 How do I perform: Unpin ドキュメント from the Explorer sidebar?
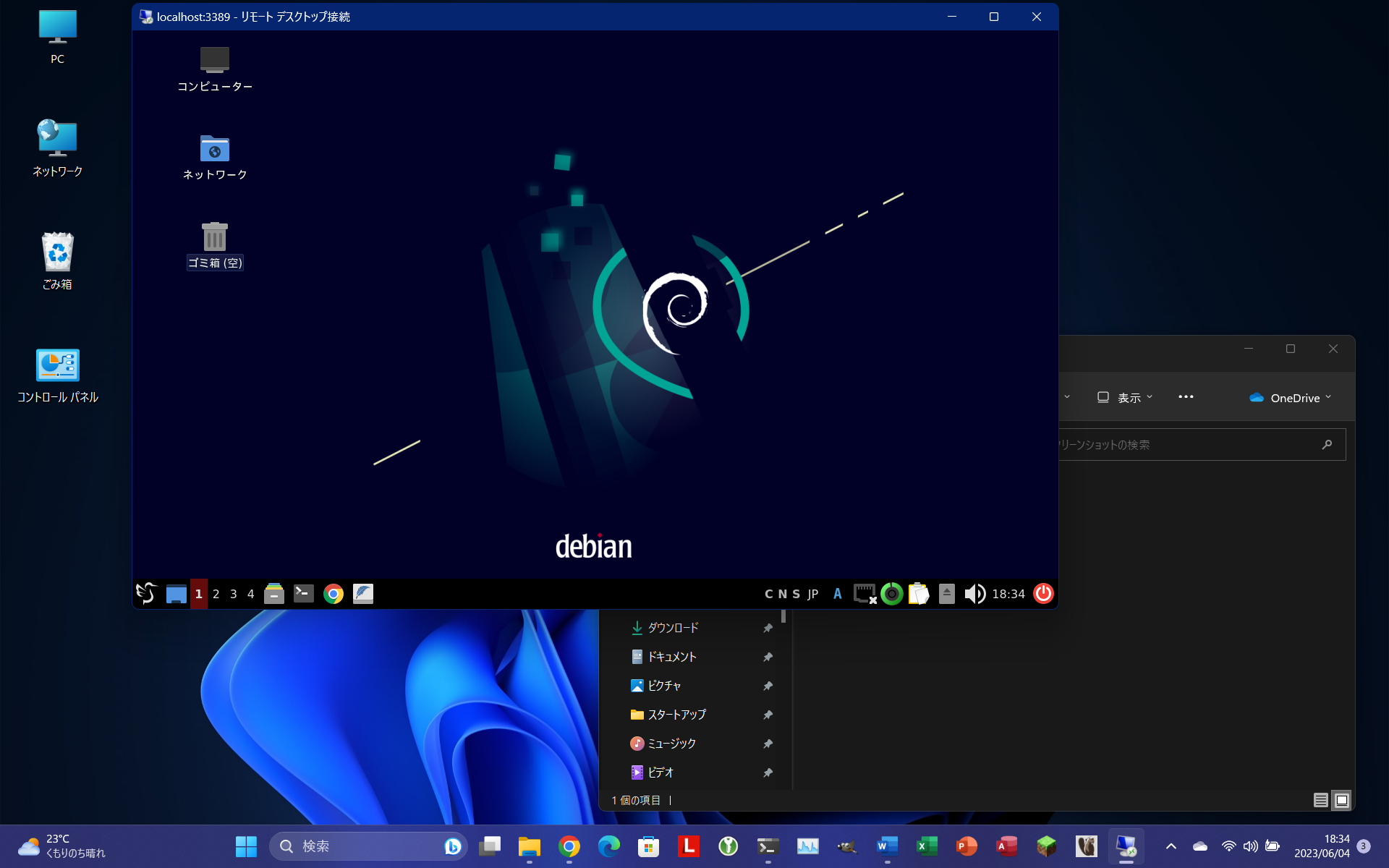tap(768, 656)
